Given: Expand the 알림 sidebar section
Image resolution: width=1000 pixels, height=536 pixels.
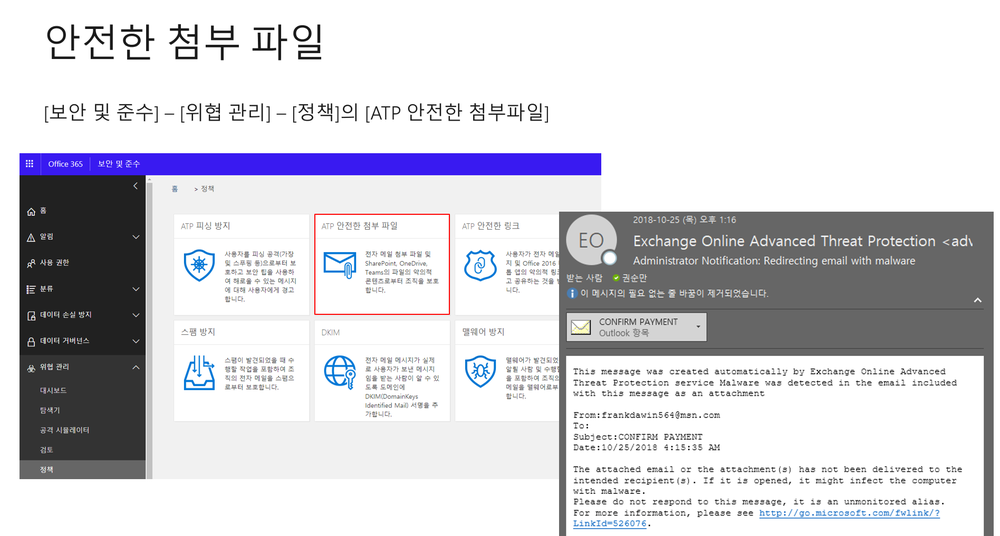Looking at the screenshot, I should pyautogui.click(x=136, y=237).
